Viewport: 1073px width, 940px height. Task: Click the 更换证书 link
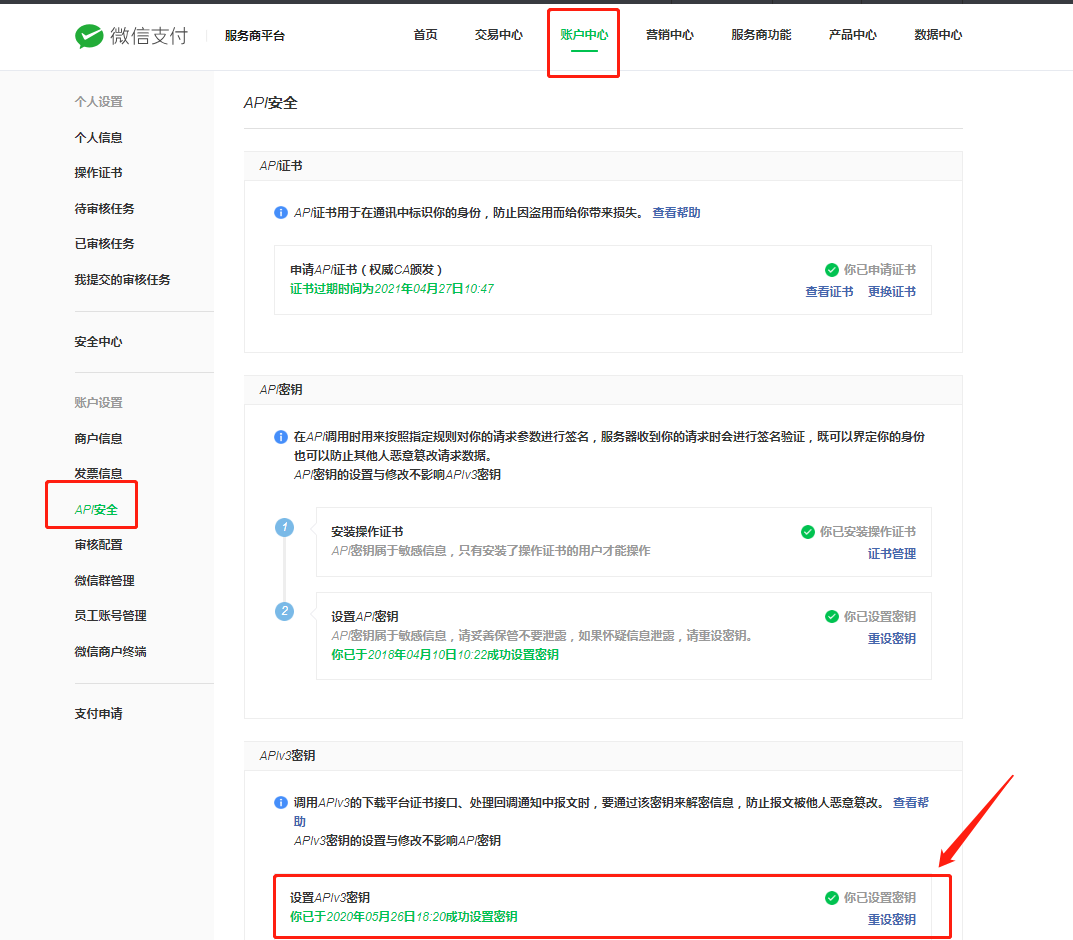(x=892, y=291)
